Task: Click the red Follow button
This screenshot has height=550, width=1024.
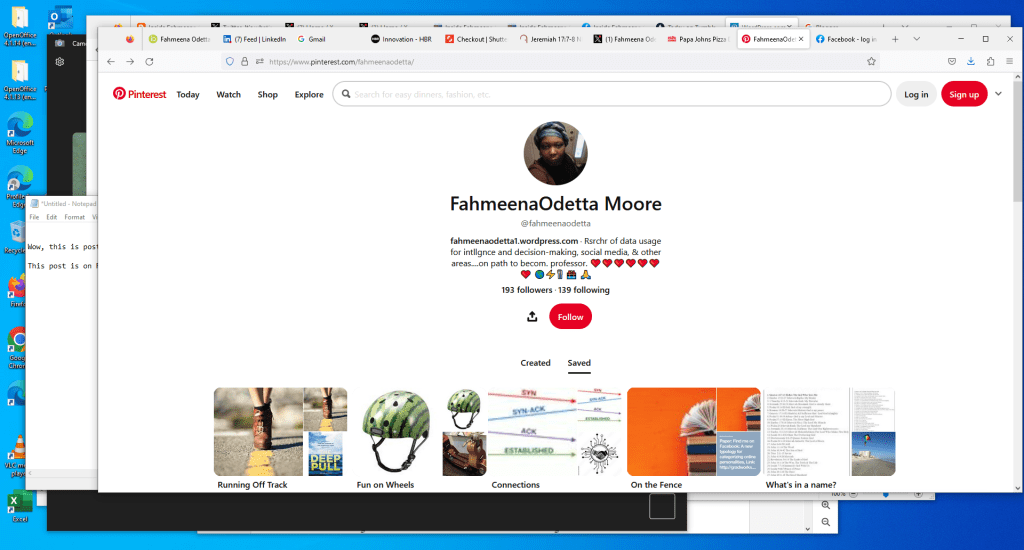Action: [x=570, y=317]
